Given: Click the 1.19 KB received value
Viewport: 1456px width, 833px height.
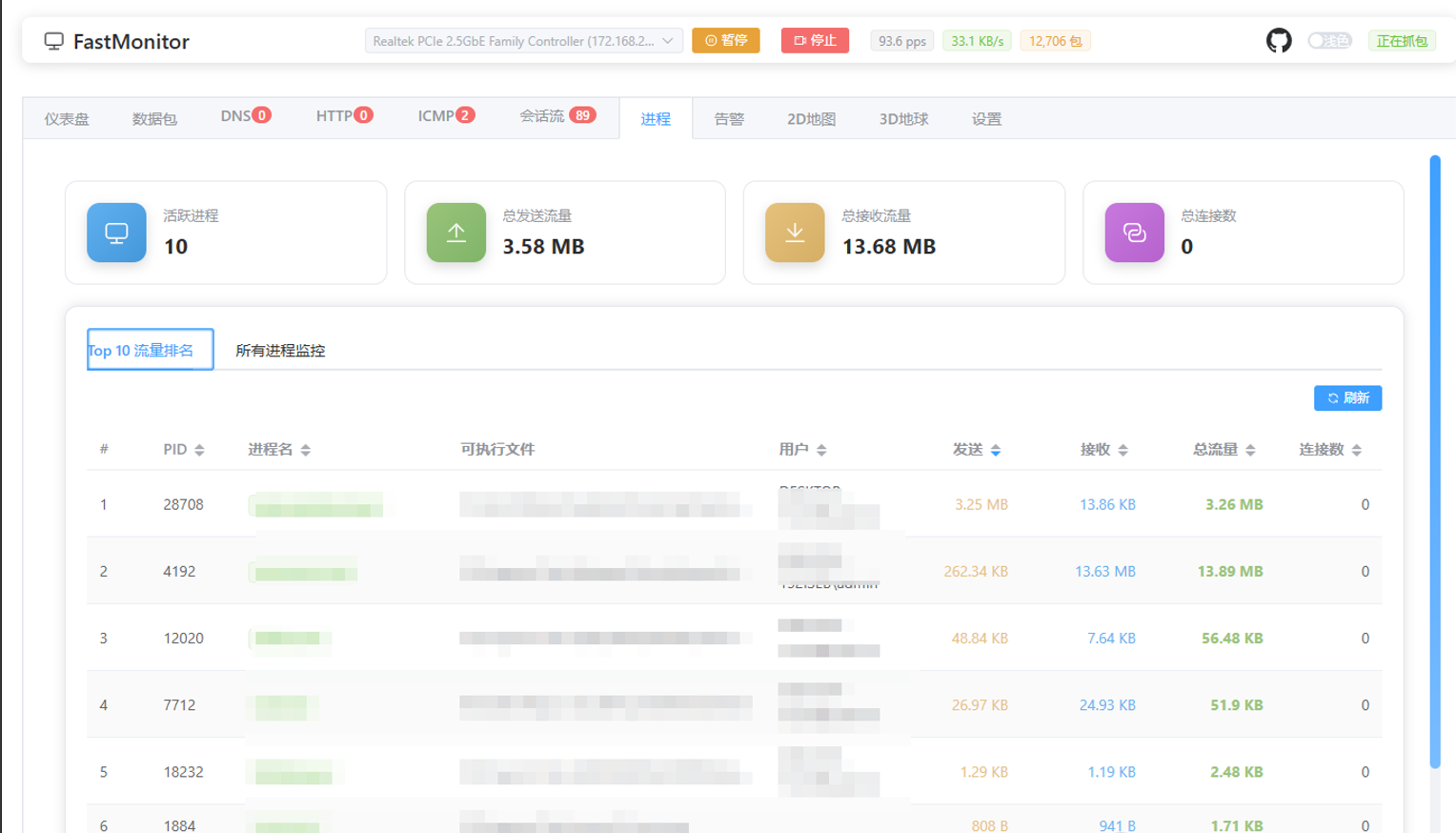Looking at the screenshot, I should pyautogui.click(x=1112, y=771).
